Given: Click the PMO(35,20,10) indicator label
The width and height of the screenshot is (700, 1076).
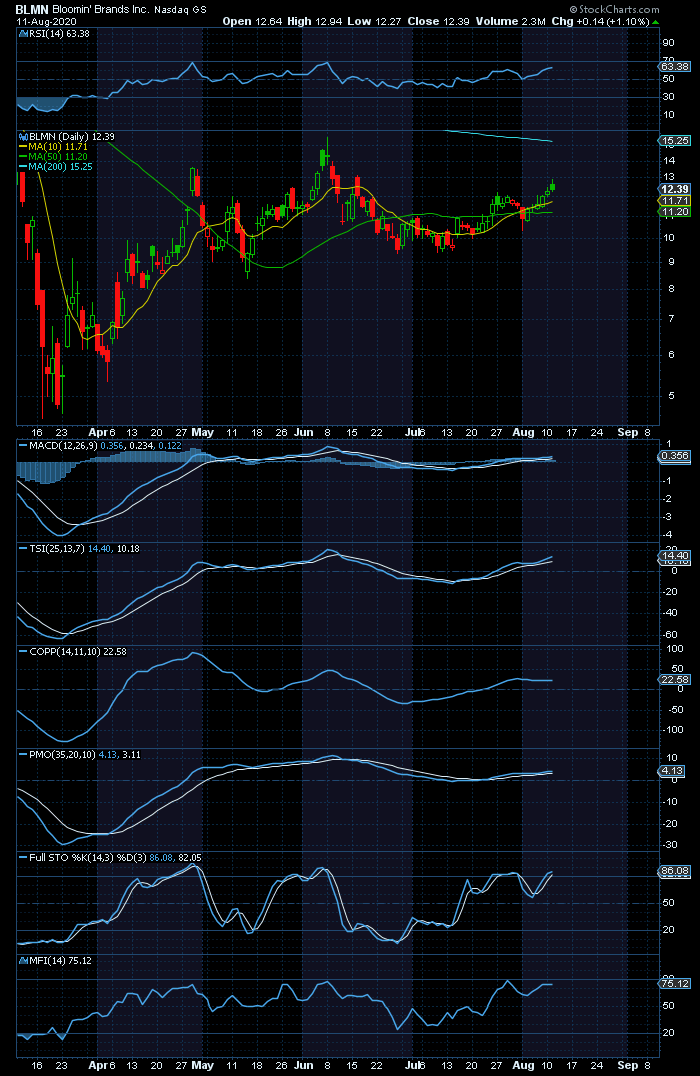Looking at the screenshot, I should point(62,755).
